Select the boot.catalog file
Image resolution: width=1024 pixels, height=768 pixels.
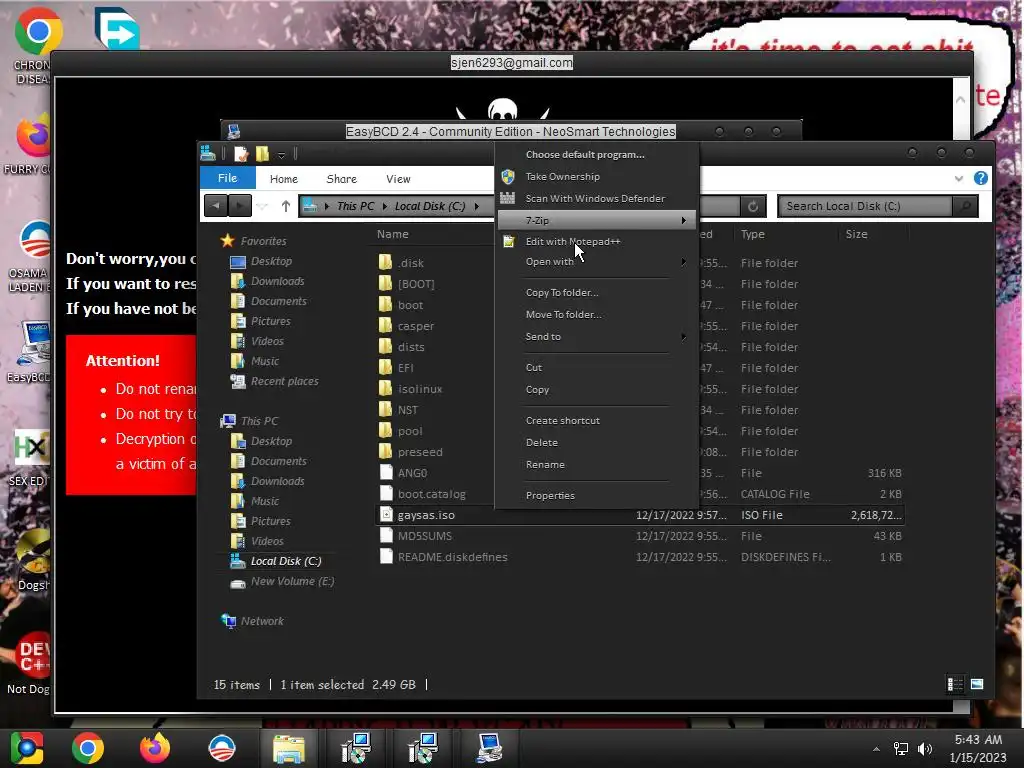[x=431, y=494]
